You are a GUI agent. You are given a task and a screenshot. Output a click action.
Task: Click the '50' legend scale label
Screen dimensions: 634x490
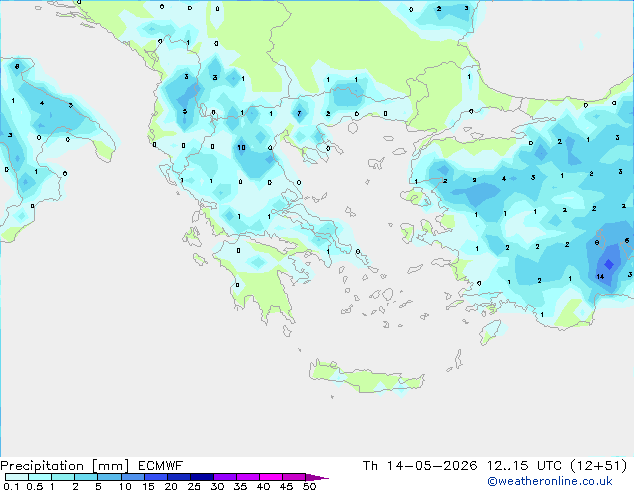pos(310,486)
